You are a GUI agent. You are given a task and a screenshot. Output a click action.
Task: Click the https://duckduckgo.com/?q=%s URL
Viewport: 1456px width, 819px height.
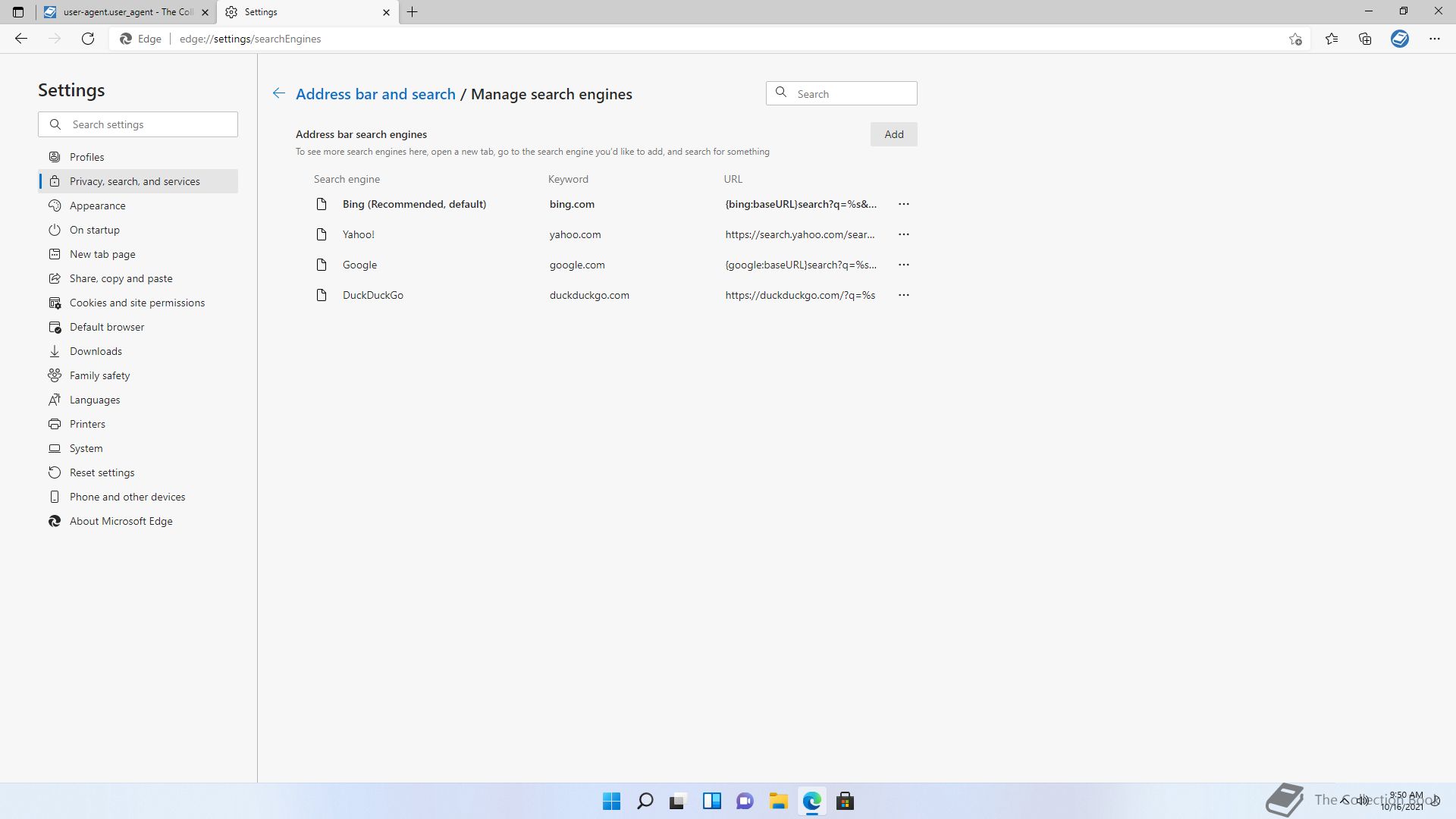(x=800, y=295)
